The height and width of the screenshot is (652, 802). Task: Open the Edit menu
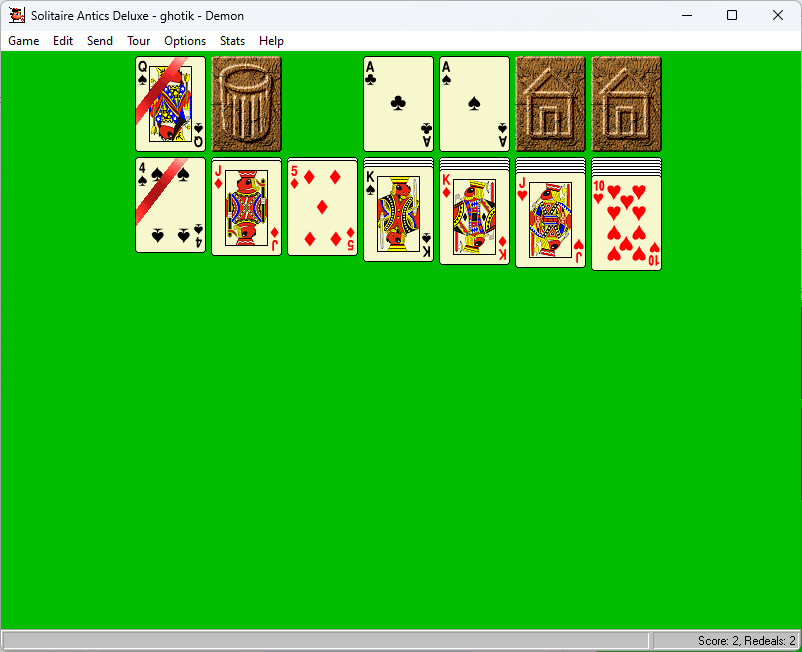pos(63,41)
